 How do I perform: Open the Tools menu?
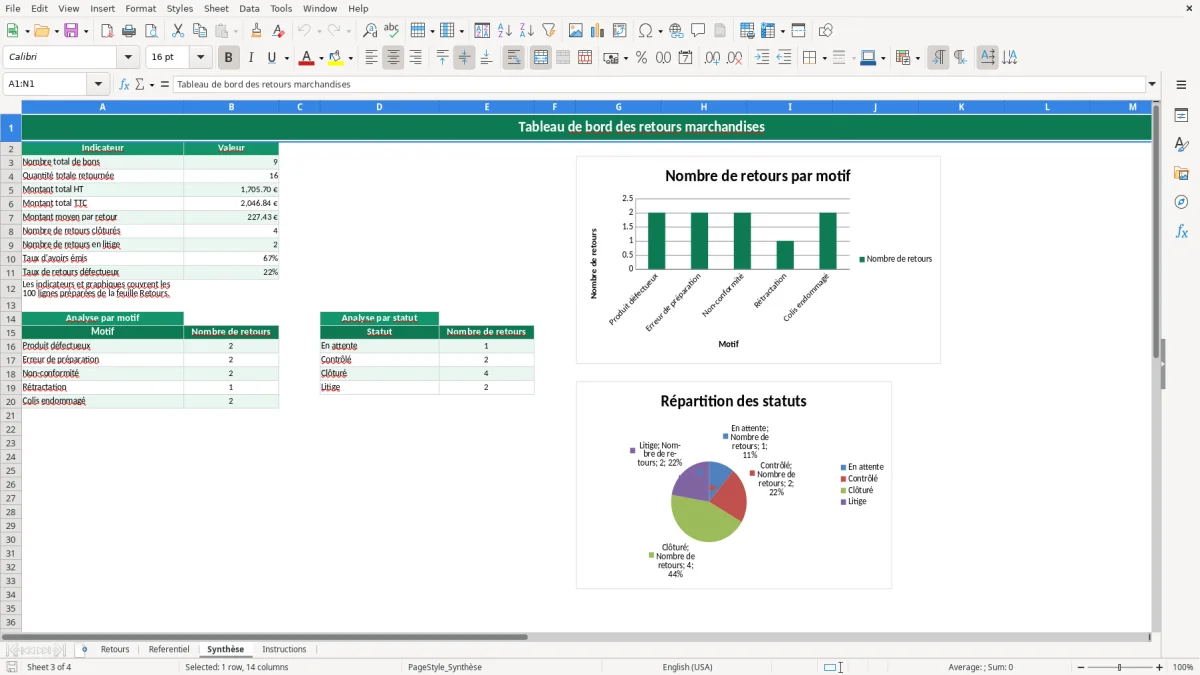tap(281, 8)
